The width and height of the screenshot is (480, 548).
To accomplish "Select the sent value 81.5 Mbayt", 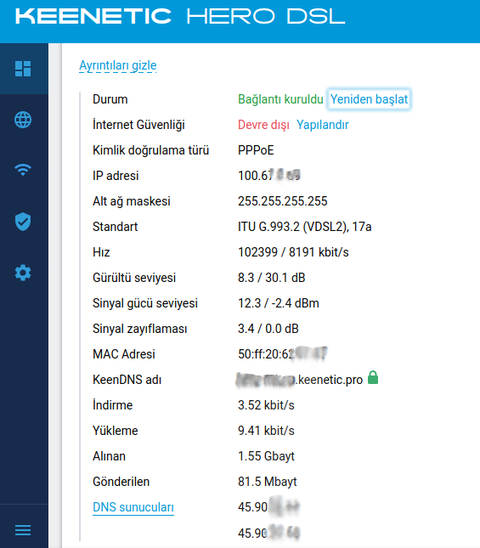I will pos(267,482).
